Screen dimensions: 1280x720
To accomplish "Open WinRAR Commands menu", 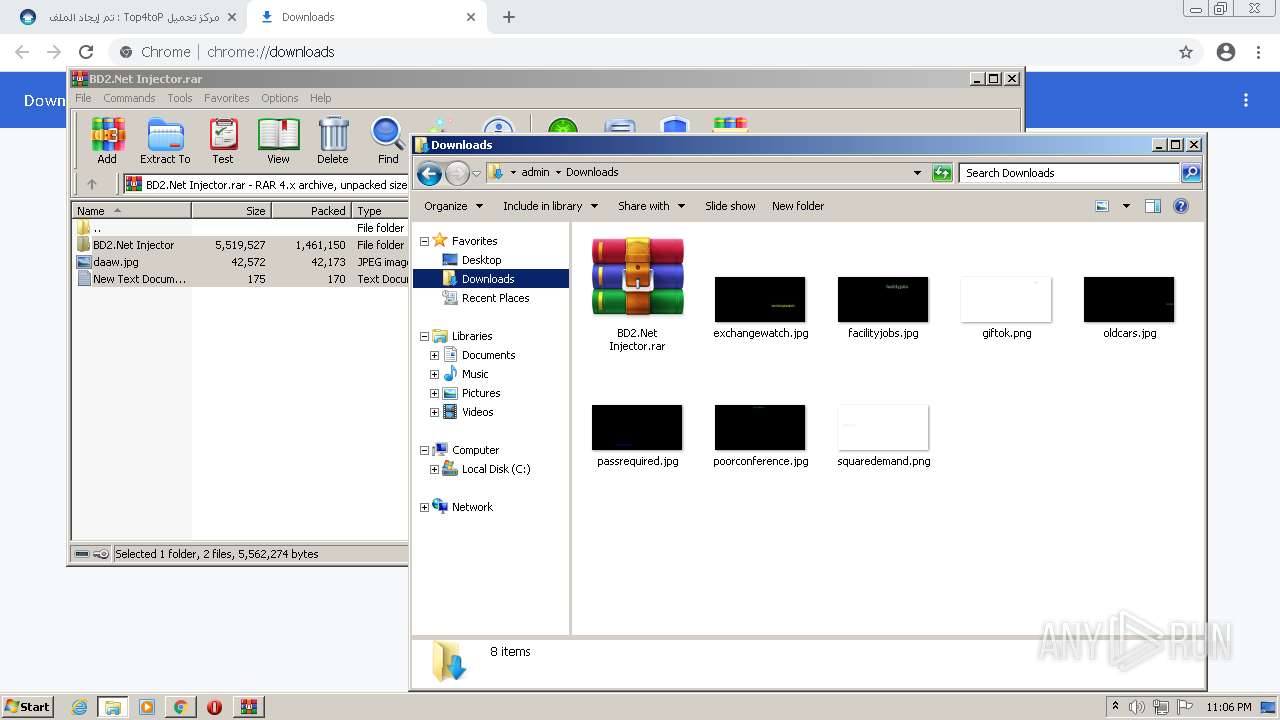I will [129, 98].
